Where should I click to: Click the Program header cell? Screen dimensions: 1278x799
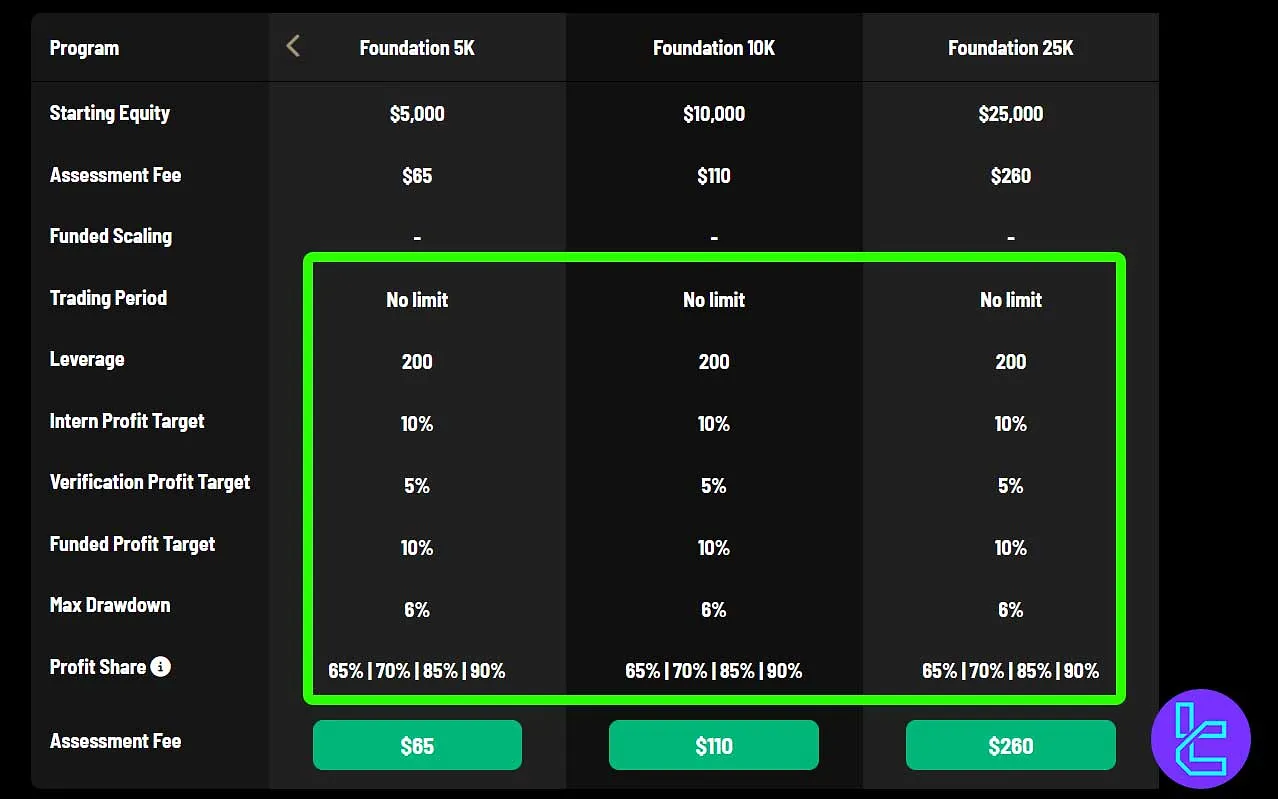click(84, 47)
